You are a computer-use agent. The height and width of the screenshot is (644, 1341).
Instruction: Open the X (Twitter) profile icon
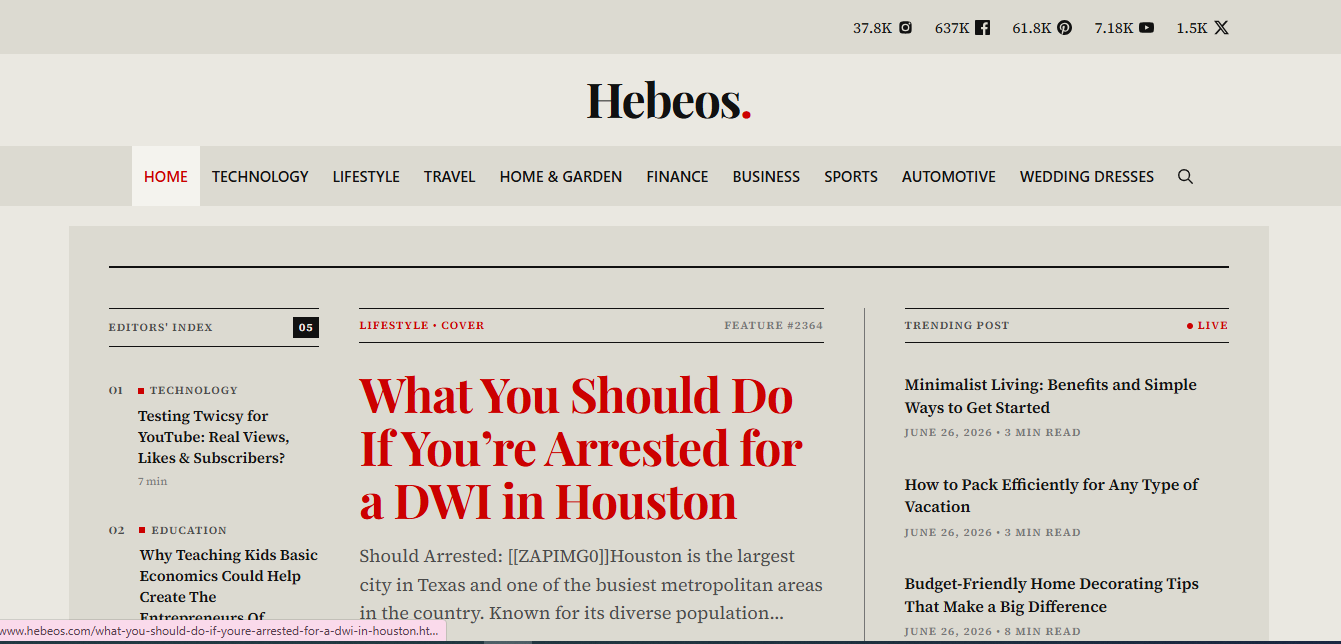pos(1221,28)
